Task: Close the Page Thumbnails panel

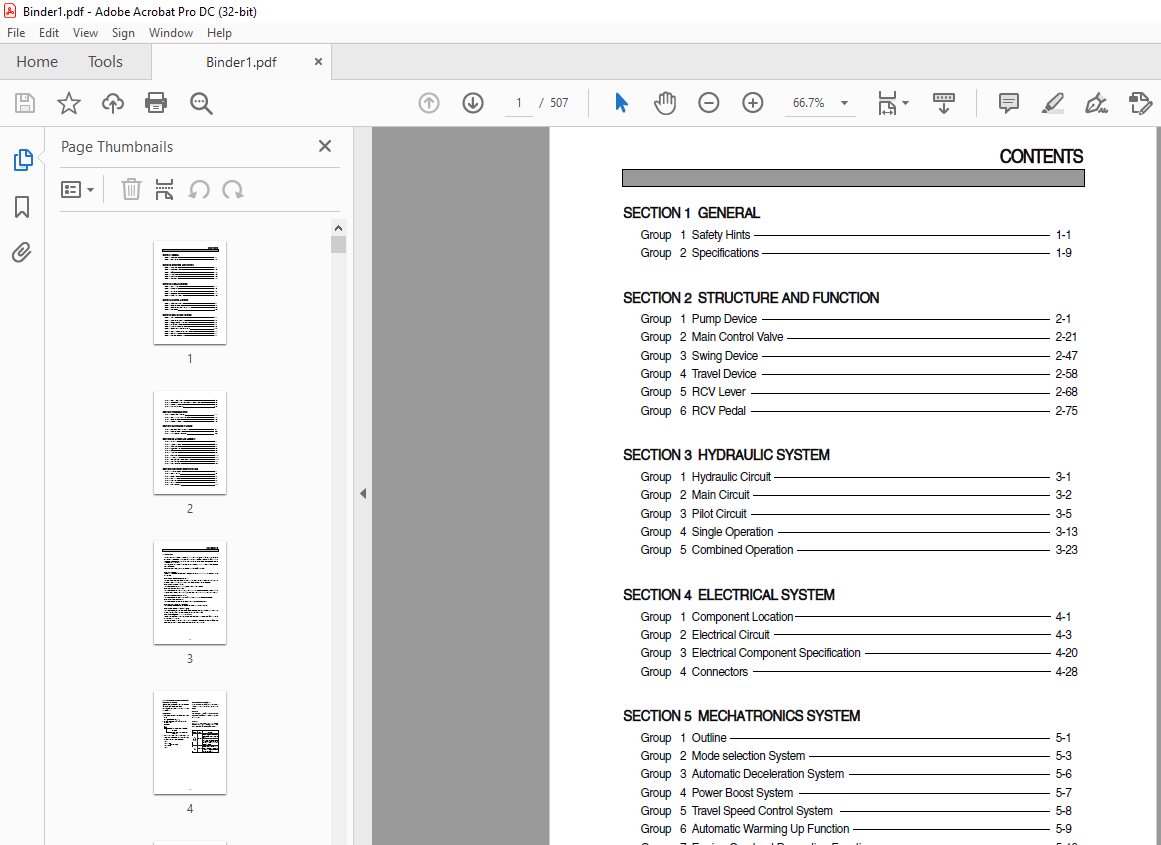Action: pos(324,147)
